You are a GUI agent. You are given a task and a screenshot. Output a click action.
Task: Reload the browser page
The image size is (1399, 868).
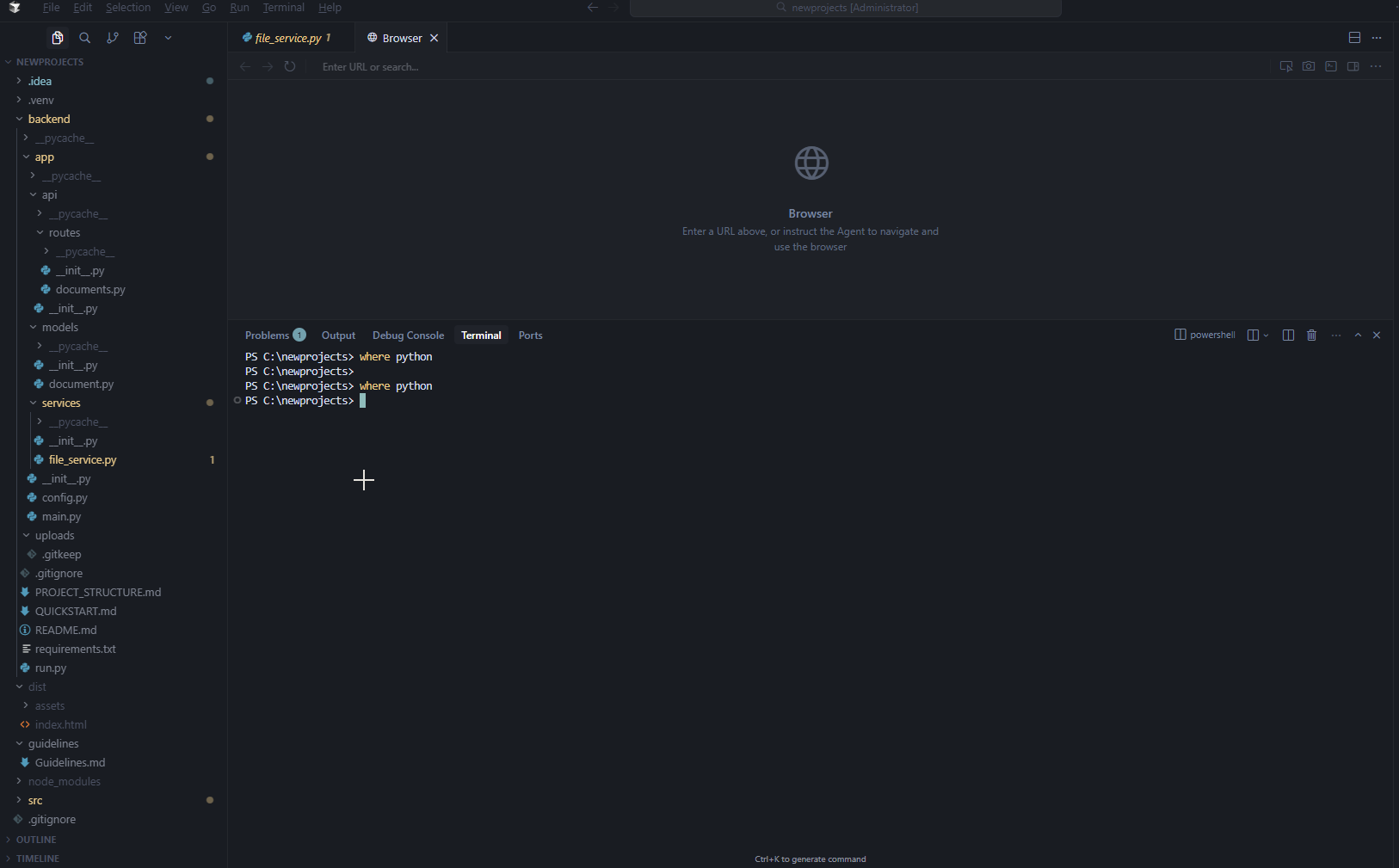pos(290,66)
